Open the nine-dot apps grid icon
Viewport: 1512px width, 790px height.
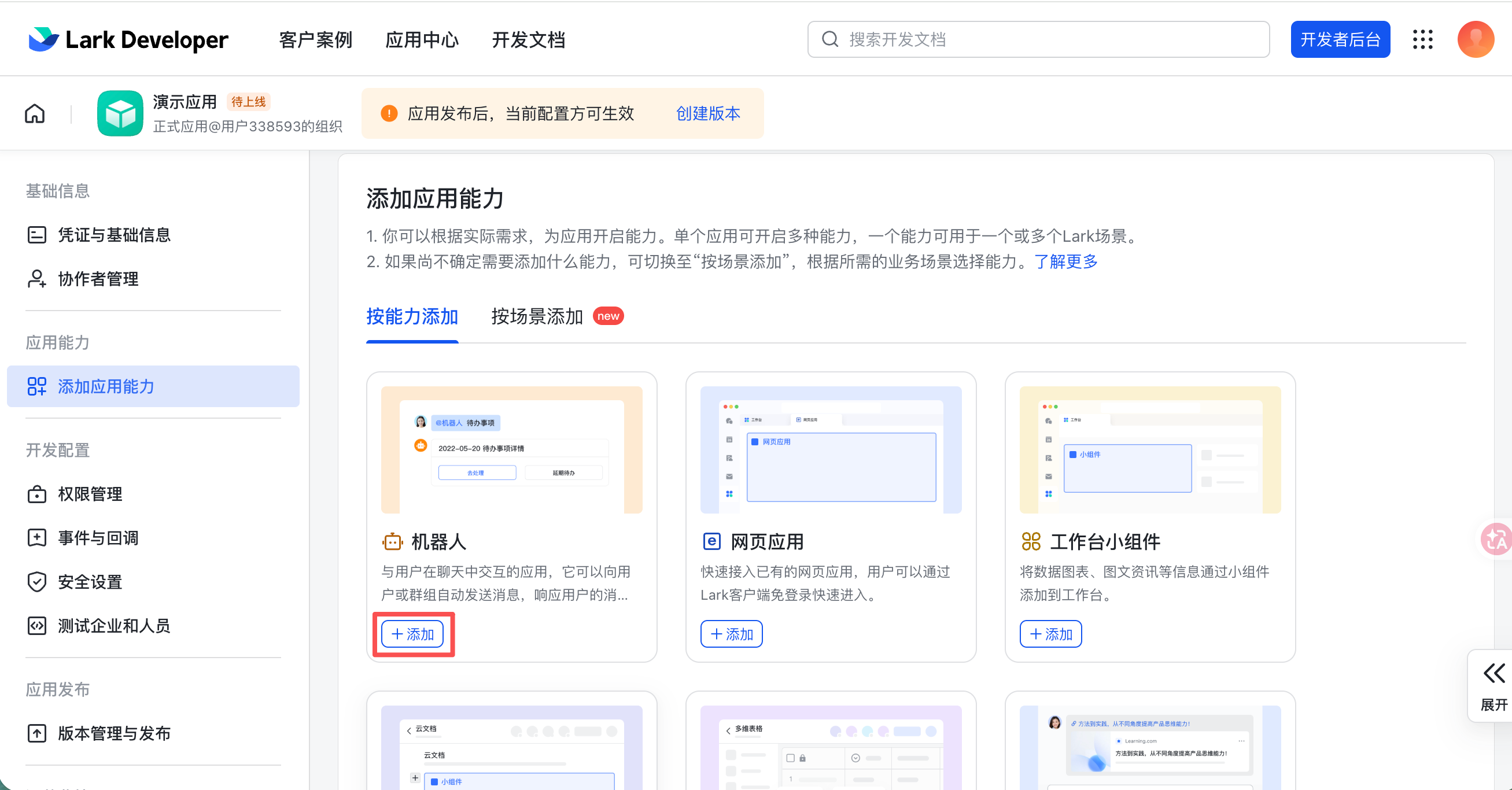tap(1422, 39)
